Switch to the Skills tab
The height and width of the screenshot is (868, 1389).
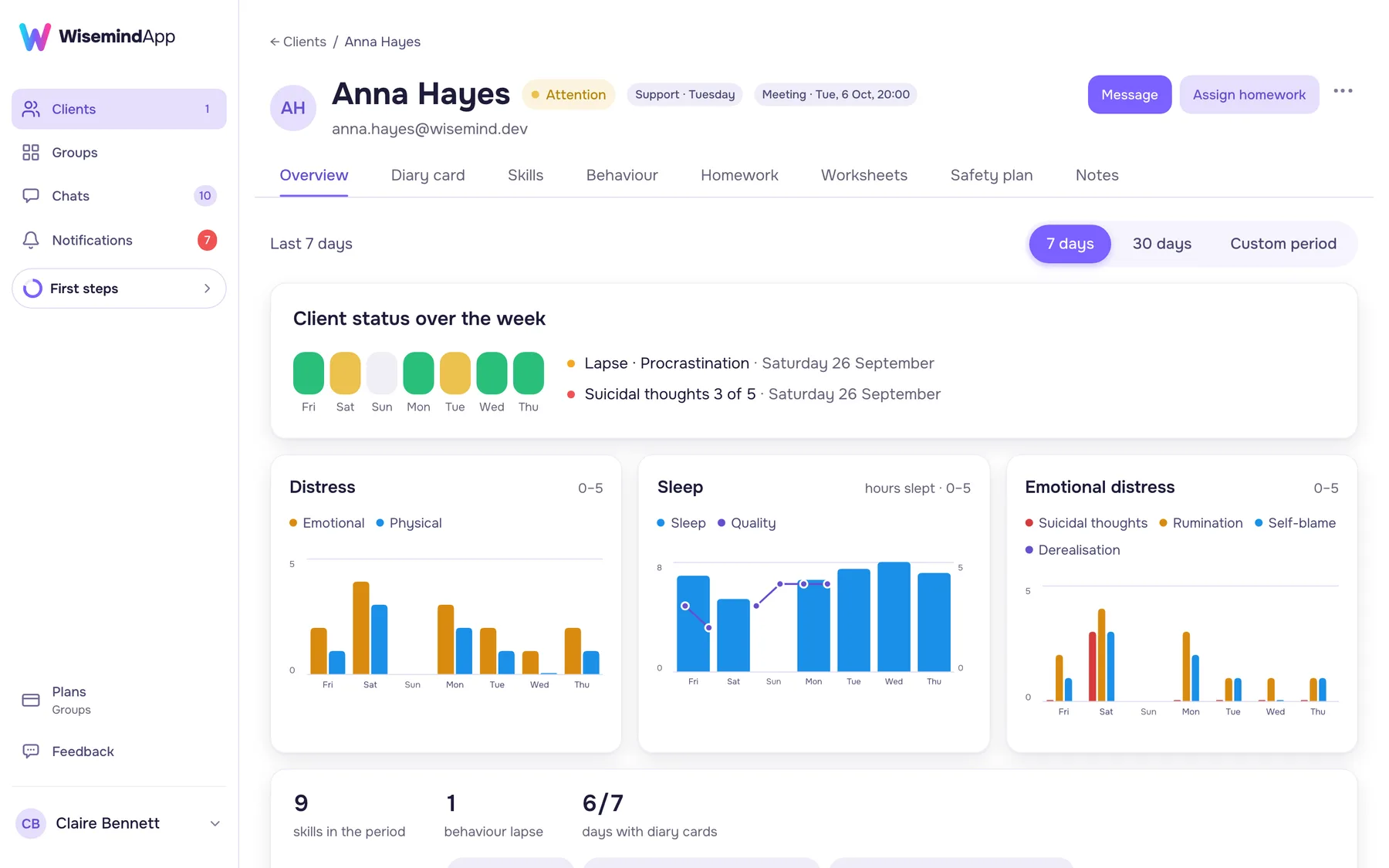pos(526,175)
